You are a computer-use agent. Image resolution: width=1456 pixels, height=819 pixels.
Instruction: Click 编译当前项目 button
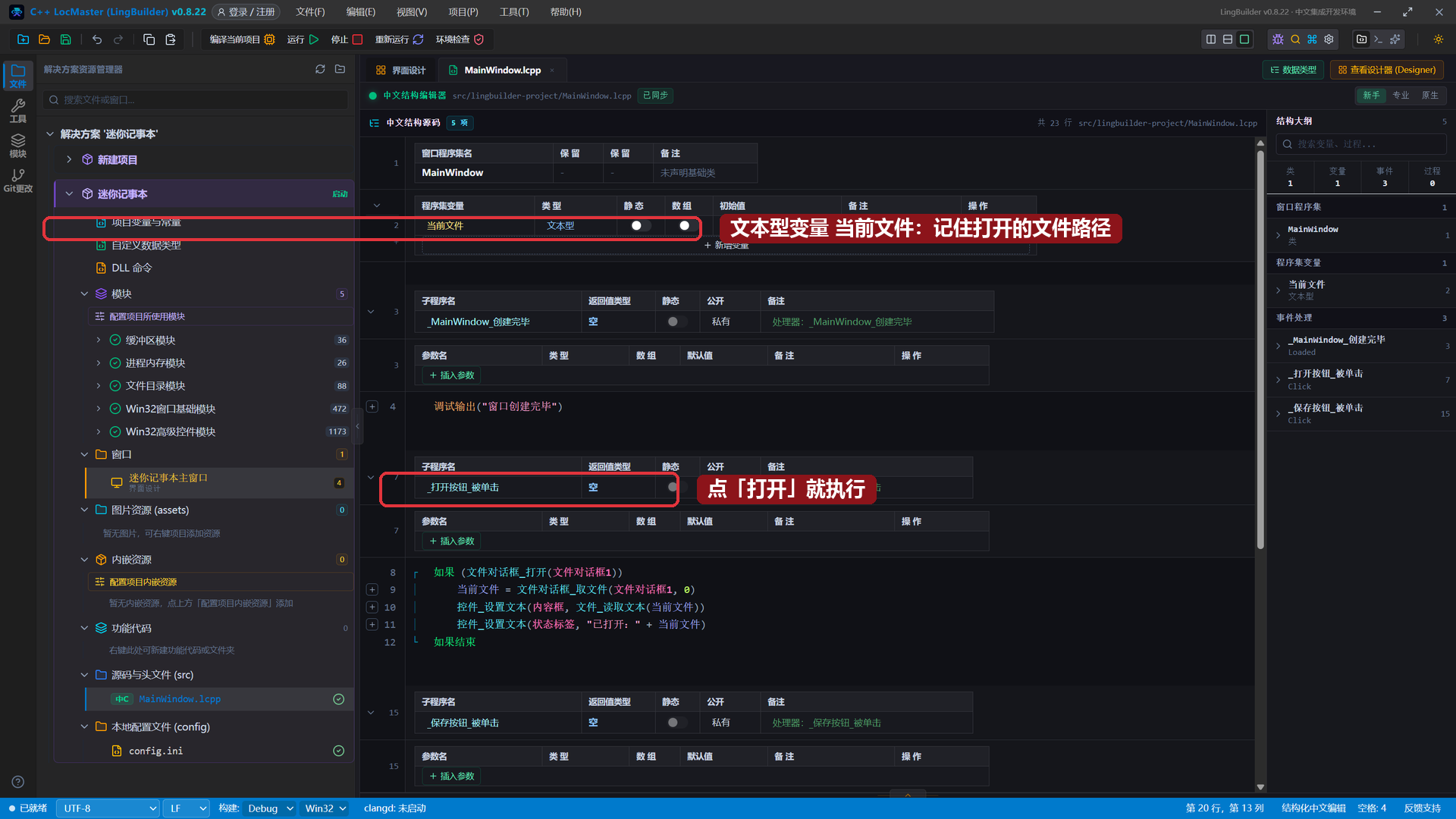pos(242,39)
